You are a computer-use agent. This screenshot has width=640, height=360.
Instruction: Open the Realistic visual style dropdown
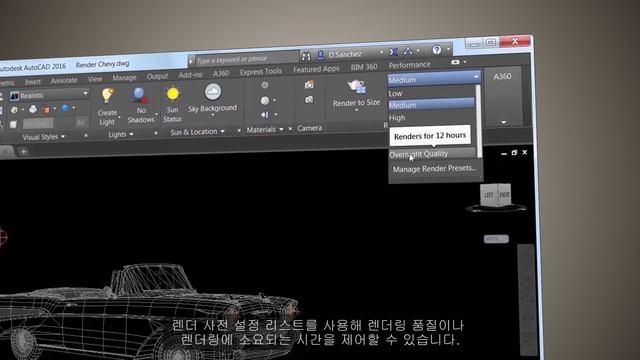pyautogui.click(x=49, y=95)
